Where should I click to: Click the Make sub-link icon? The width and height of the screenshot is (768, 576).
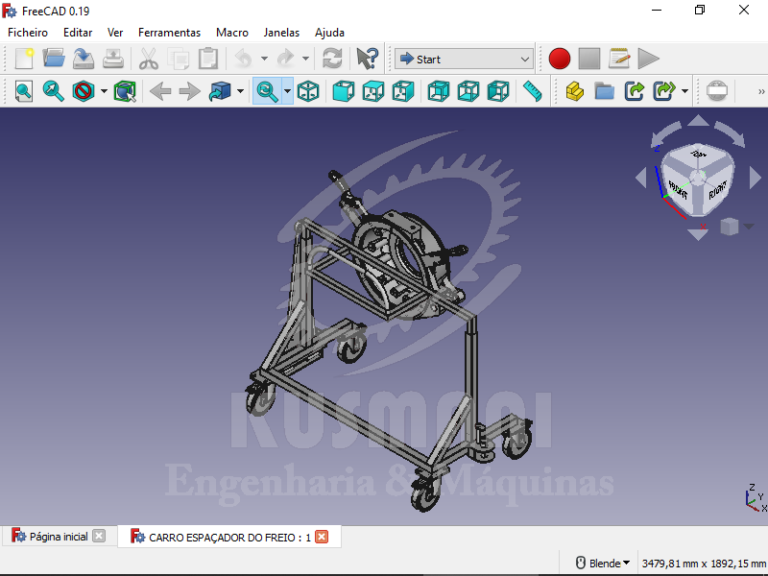tap(664, 91)
